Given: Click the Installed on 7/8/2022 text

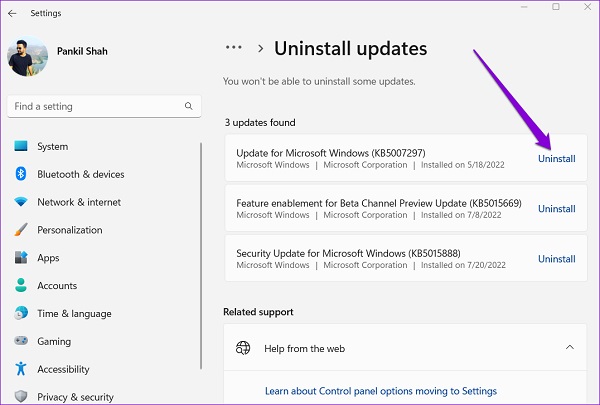Looking at the screenshot, I should (x=461, y=215).
